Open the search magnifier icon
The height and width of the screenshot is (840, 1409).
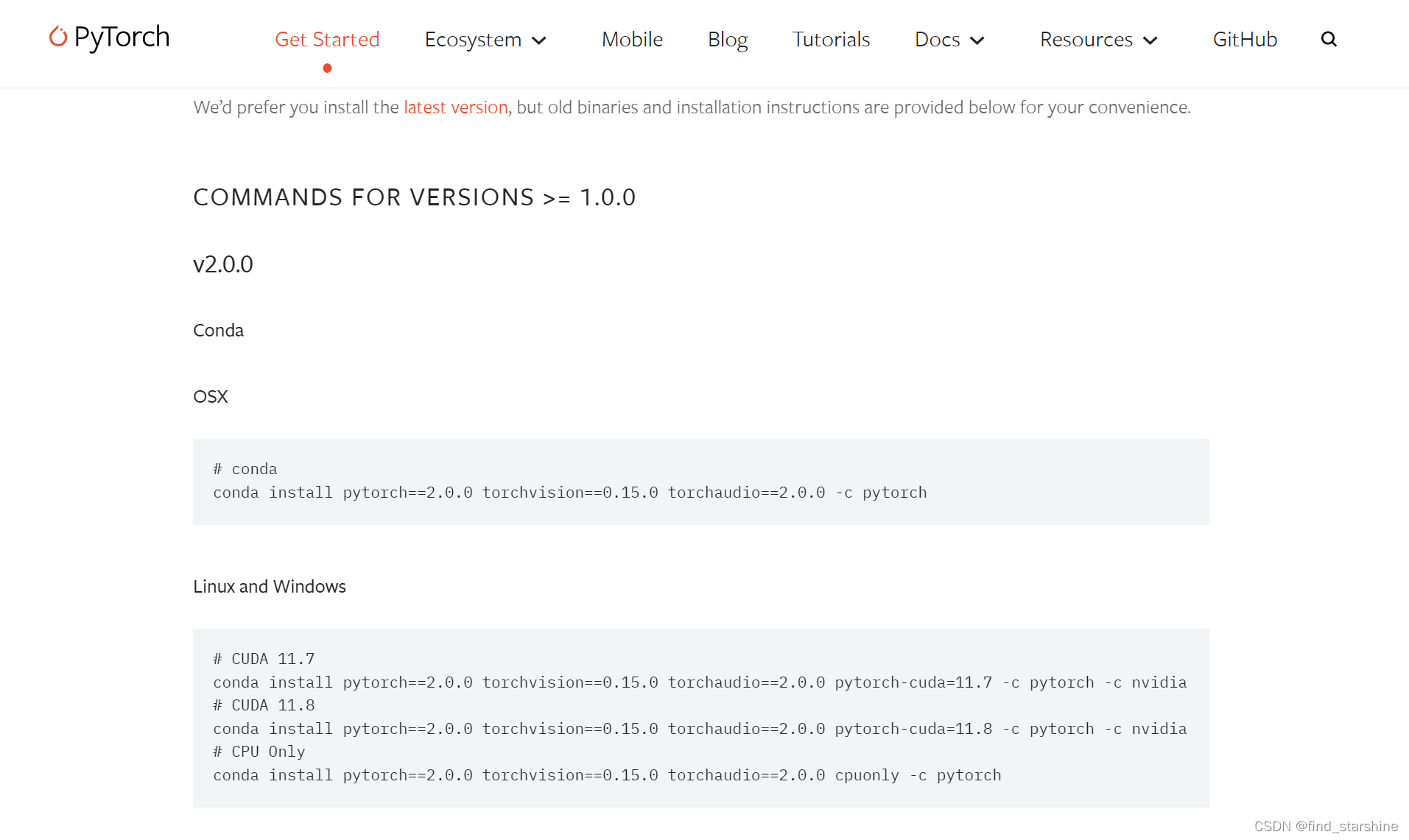pos(1329,39)
